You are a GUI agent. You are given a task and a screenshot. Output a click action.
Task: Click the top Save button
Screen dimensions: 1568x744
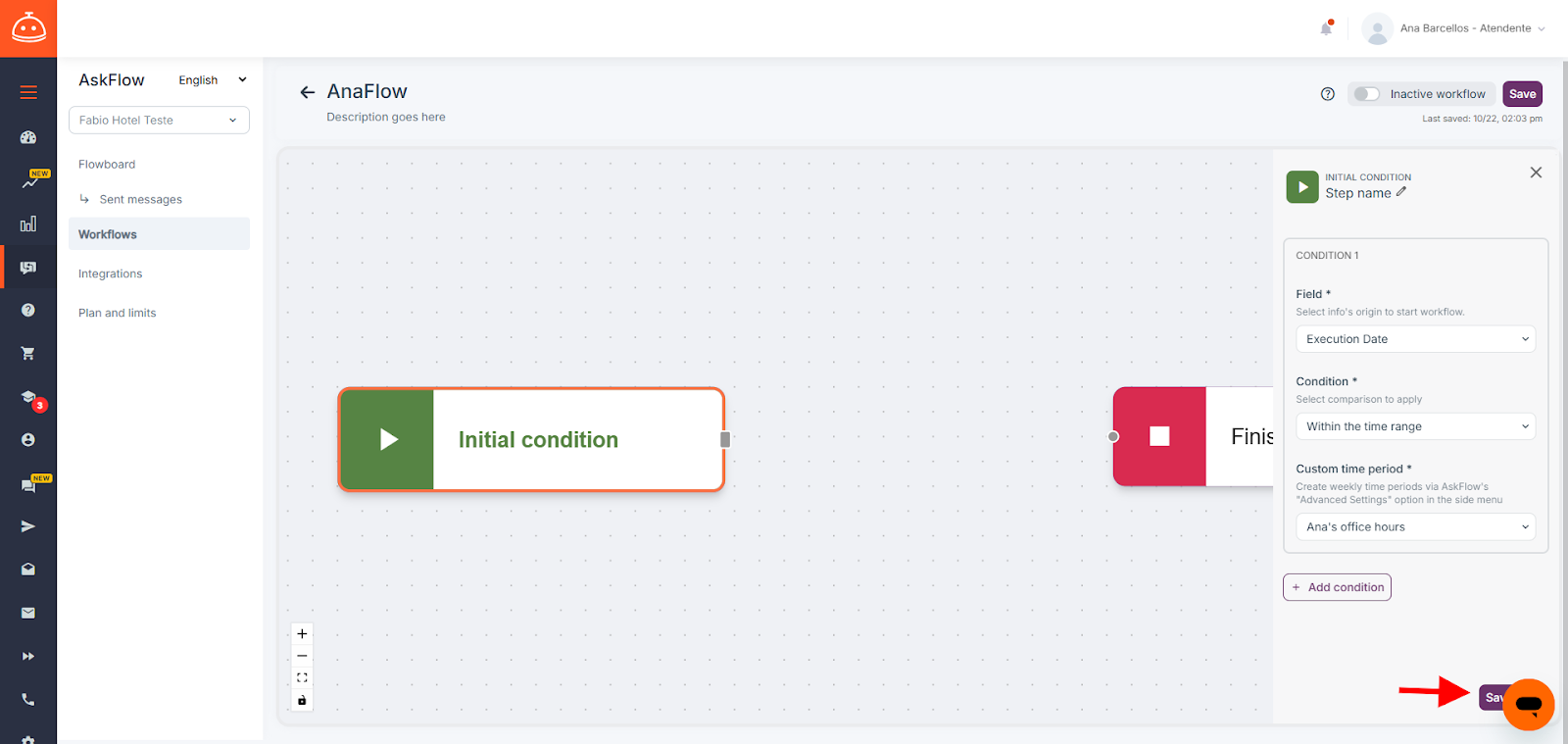1522,94
